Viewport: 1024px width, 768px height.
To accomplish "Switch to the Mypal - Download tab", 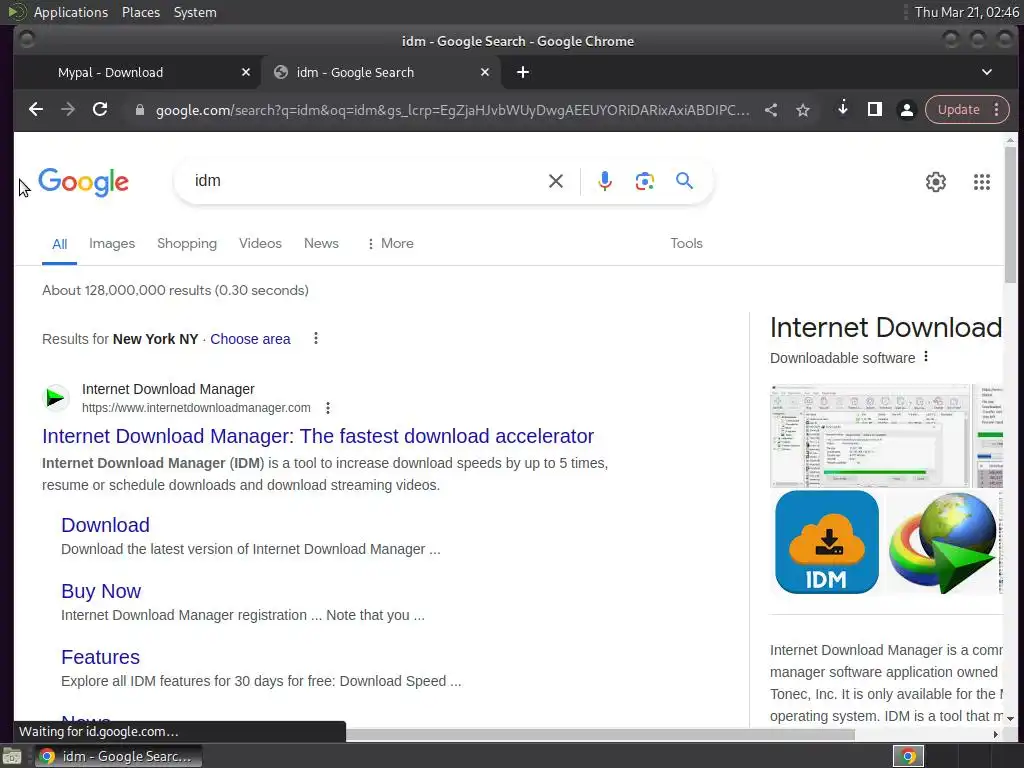I will pyautogui.click(x=136, y=72).
